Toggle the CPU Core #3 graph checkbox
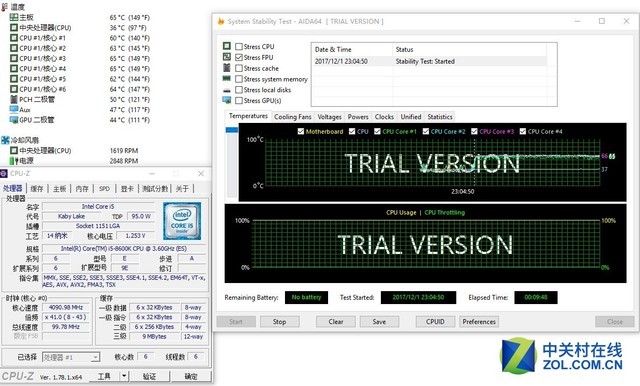The image size is (640, 386). 474,131
